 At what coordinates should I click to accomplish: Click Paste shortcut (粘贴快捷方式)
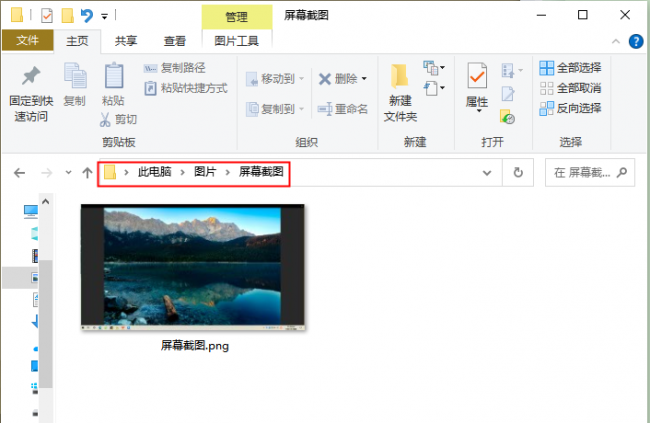186,88
